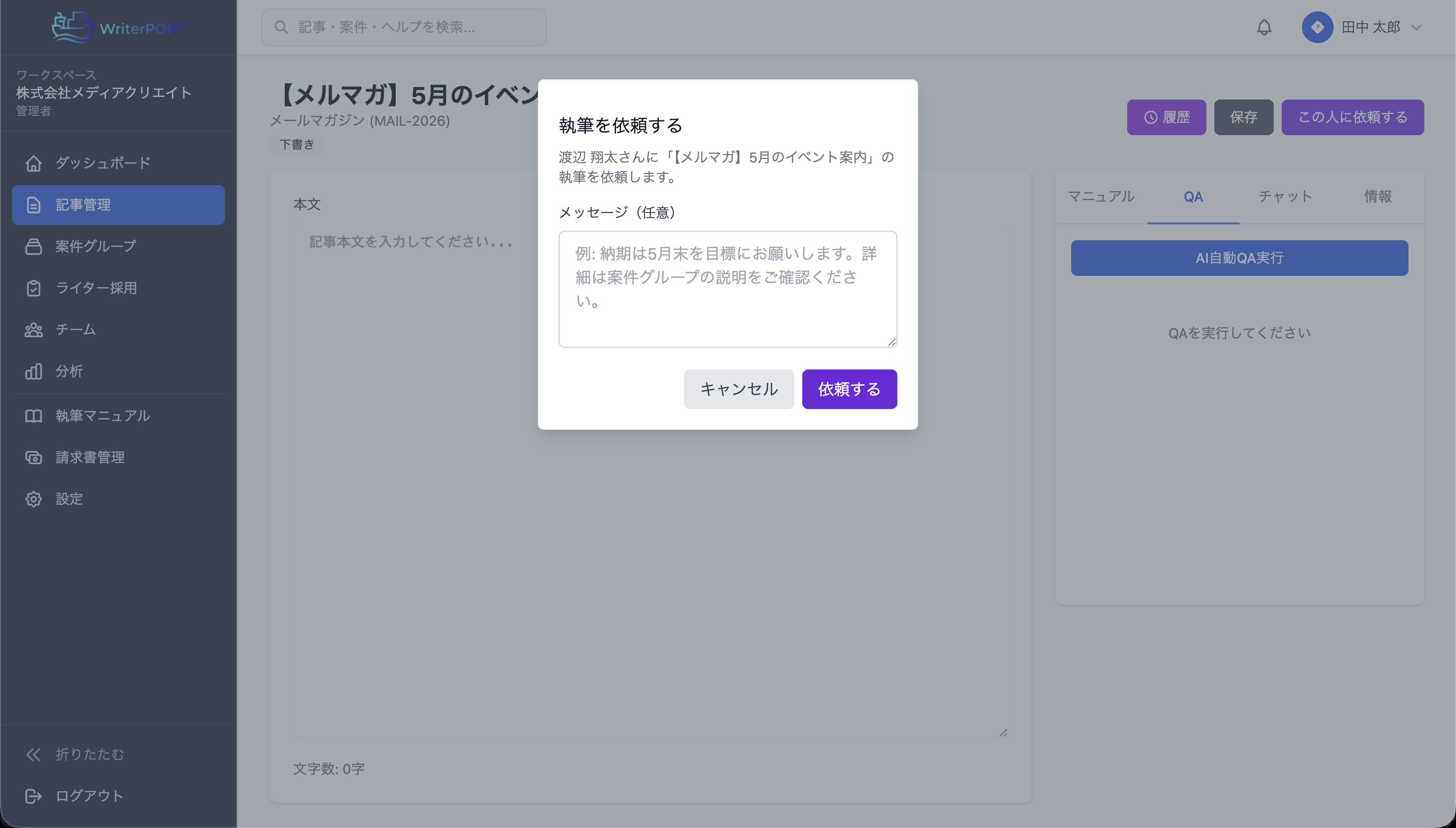Open チーム page
This screenshot has height=828, width=1456.
click(x=118, y=330)
